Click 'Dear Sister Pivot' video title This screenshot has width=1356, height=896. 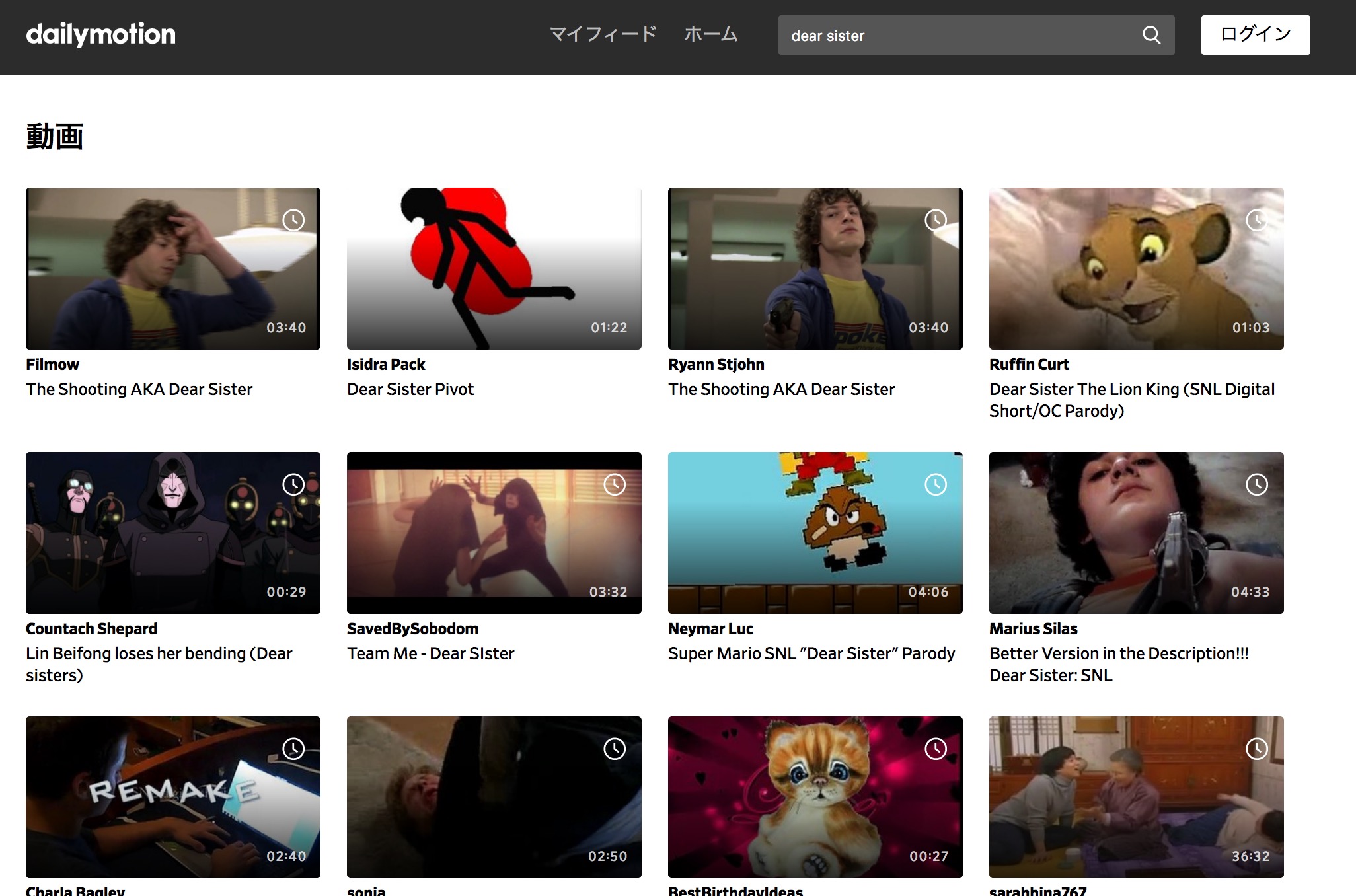[410, 389]
